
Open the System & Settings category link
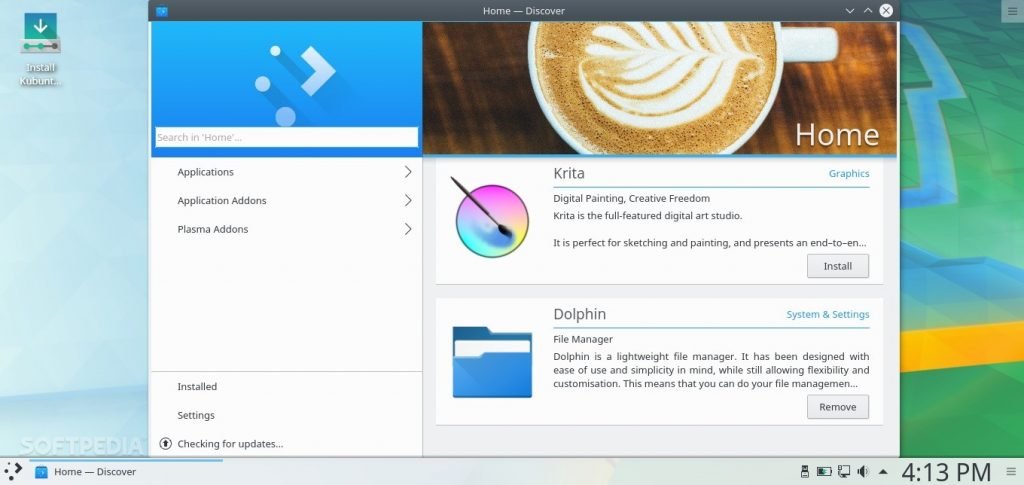pyautogui.click(x=827, y=315)
